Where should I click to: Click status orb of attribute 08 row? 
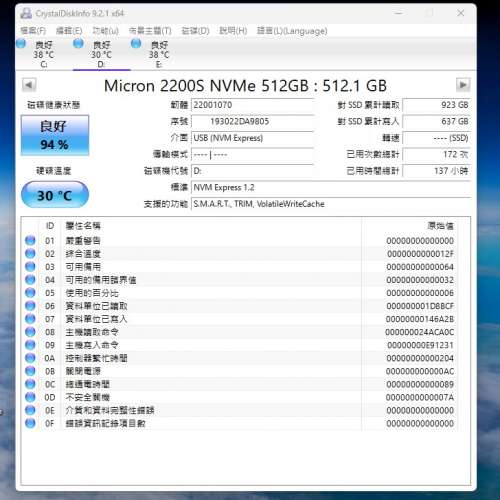pyautogui.click(x=30, y=332)
